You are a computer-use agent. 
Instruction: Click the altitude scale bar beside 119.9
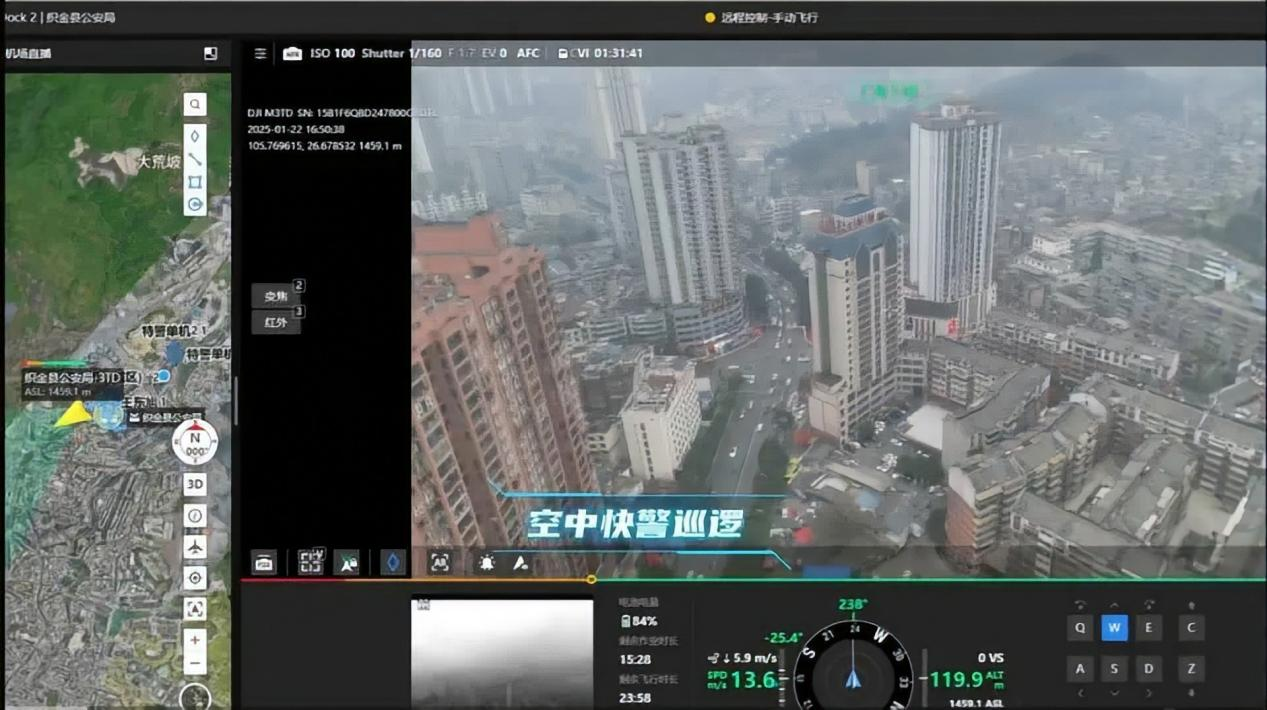(923, 678)
